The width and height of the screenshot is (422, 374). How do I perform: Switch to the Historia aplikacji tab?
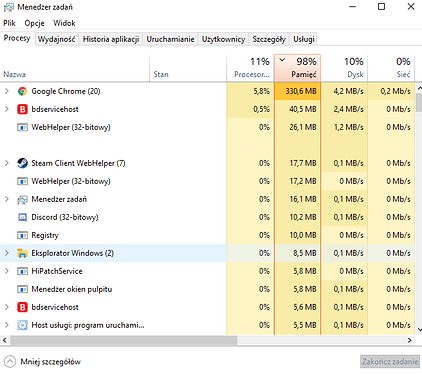pos(111,39)
